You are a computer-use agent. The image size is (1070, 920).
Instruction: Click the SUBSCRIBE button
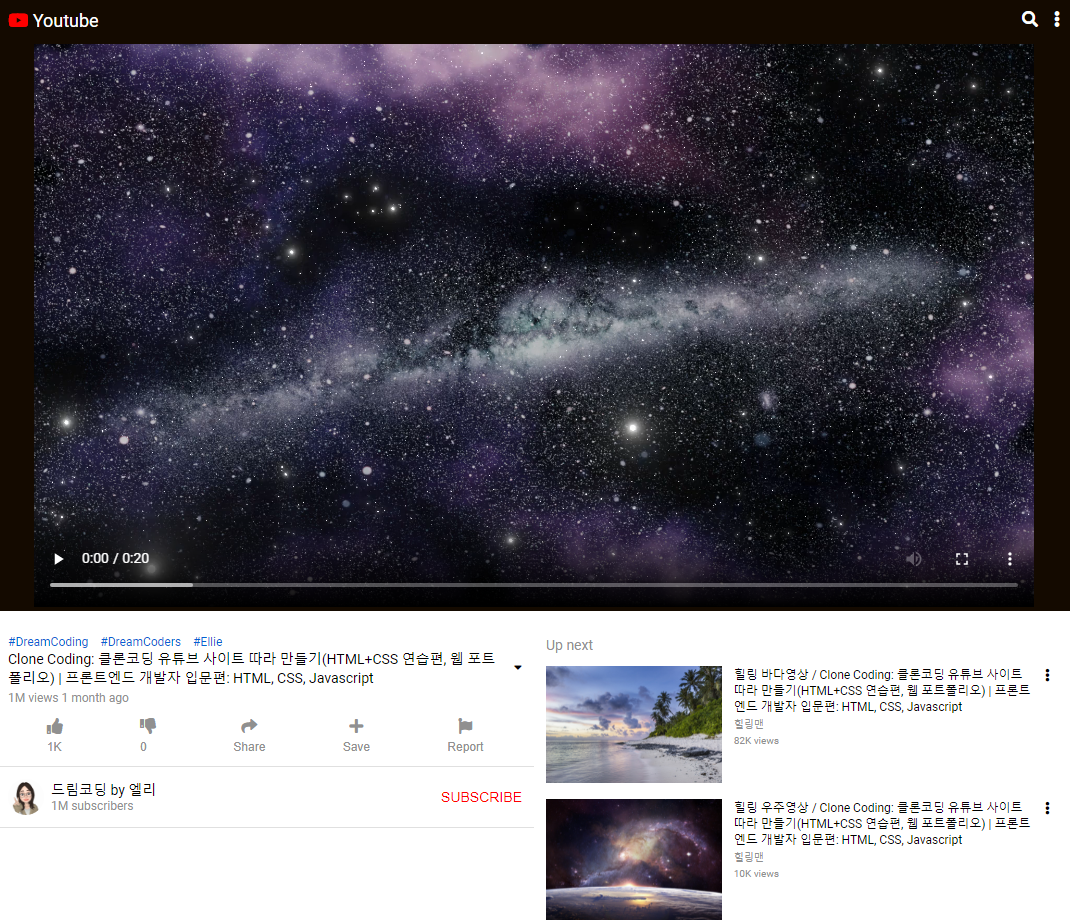pyautogui.click(x=481, y=797)
